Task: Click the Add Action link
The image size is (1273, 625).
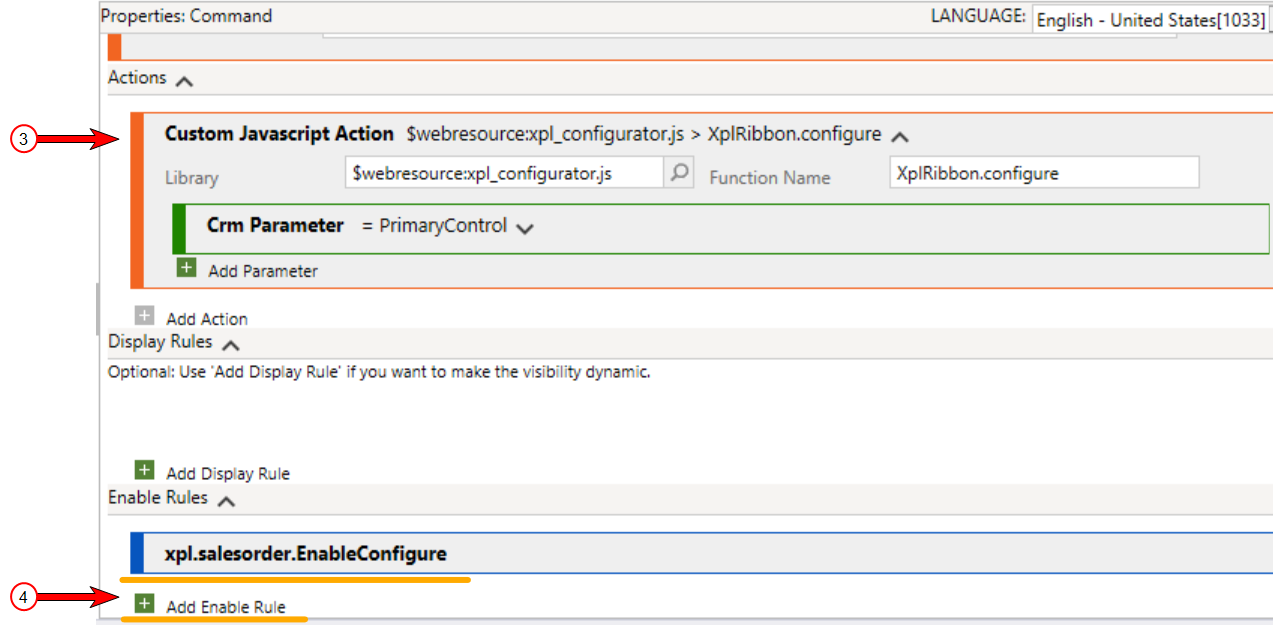Action: 207,318
